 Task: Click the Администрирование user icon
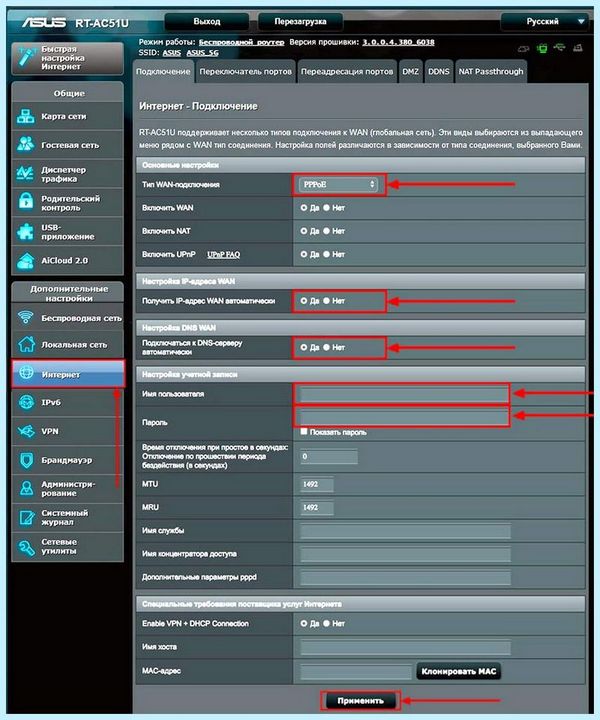[26, 488]
